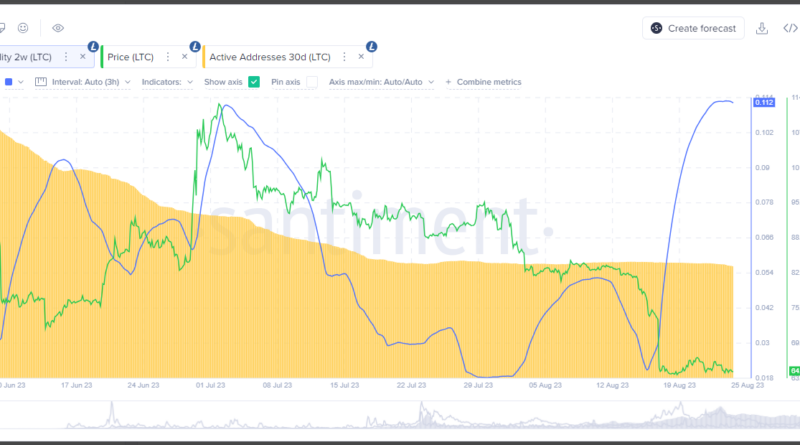Click the download chart icon
Screen dimensions: 800x445
(763, 28)
